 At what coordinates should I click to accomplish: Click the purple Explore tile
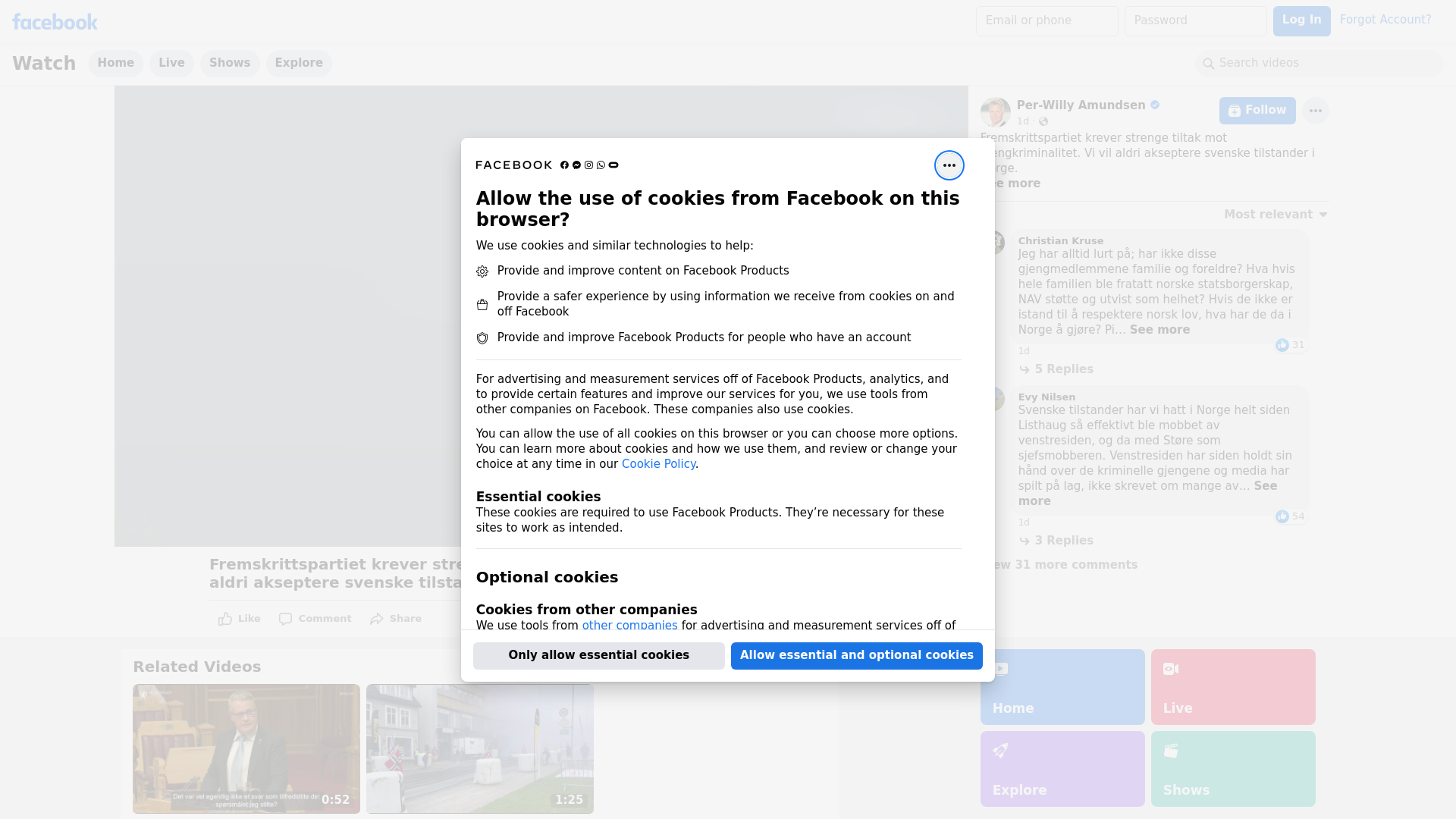[x=1062, y=769]
